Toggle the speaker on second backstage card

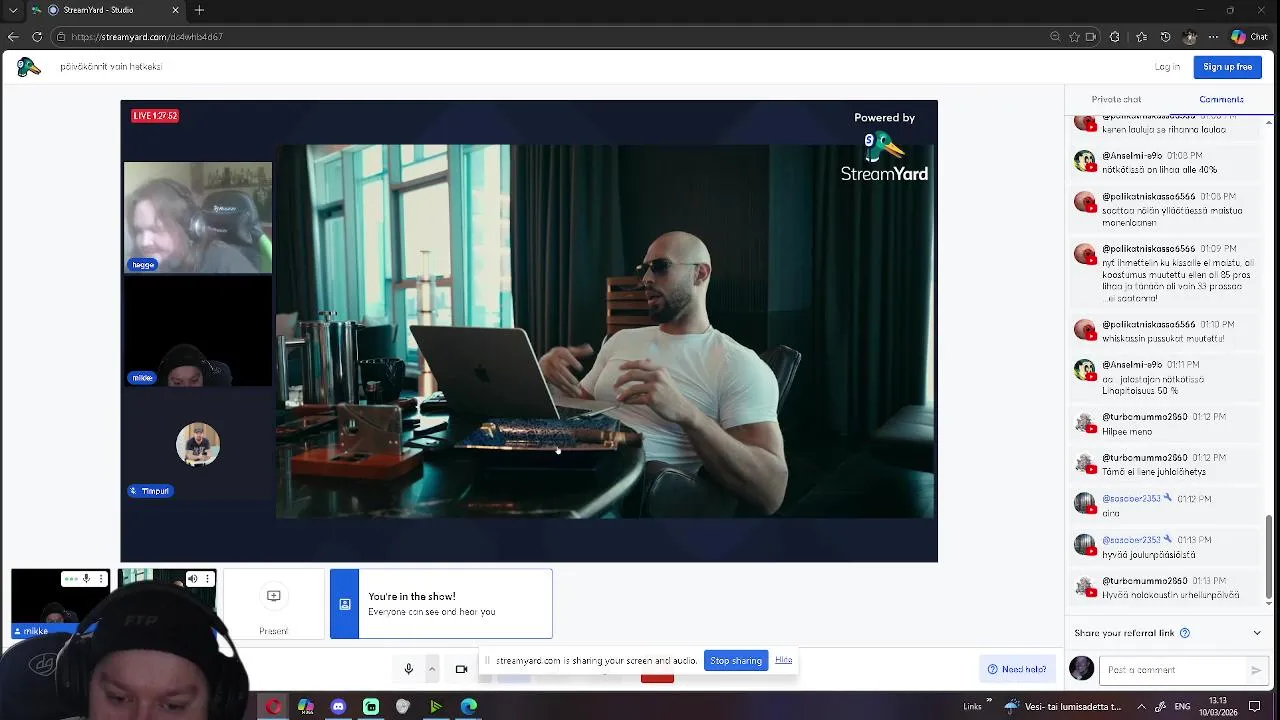coord(193,578)
